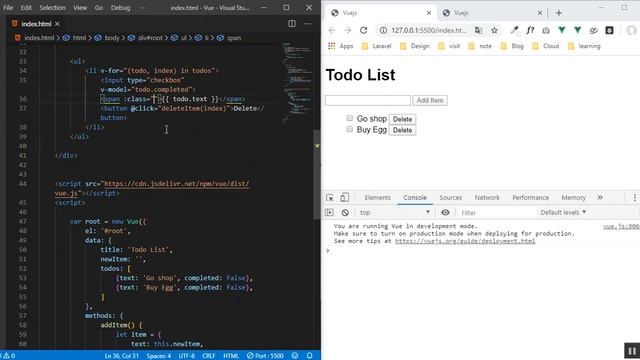Screen dimensions: 640x360
Task: Switch to the Network tab
Action: click(487, 198)
